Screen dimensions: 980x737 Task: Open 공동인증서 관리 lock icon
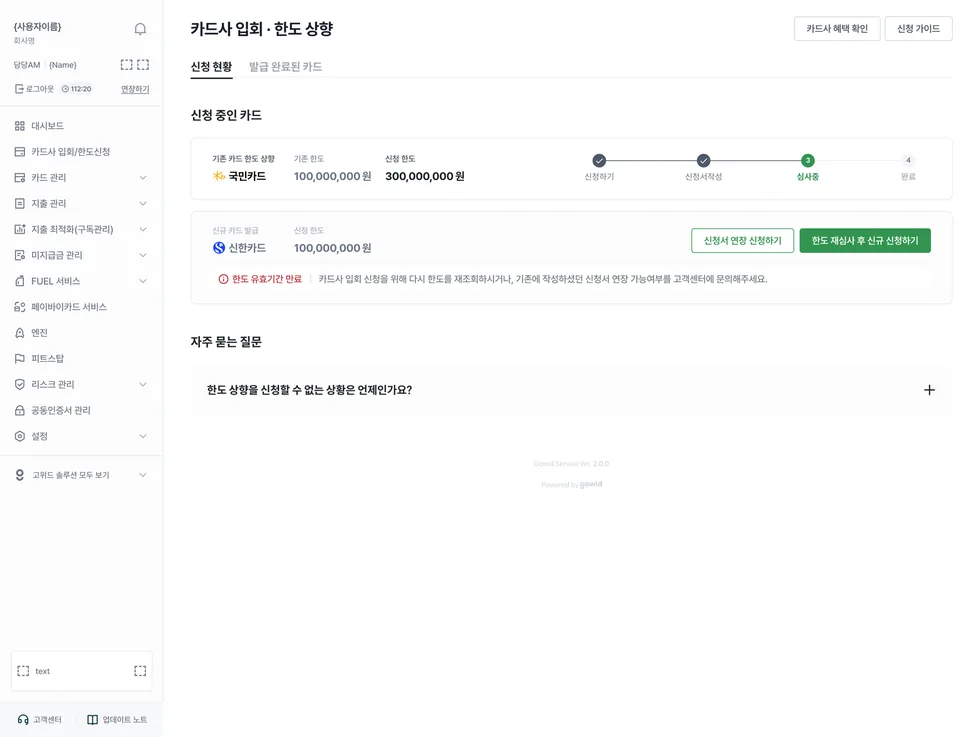pos(20,410)
